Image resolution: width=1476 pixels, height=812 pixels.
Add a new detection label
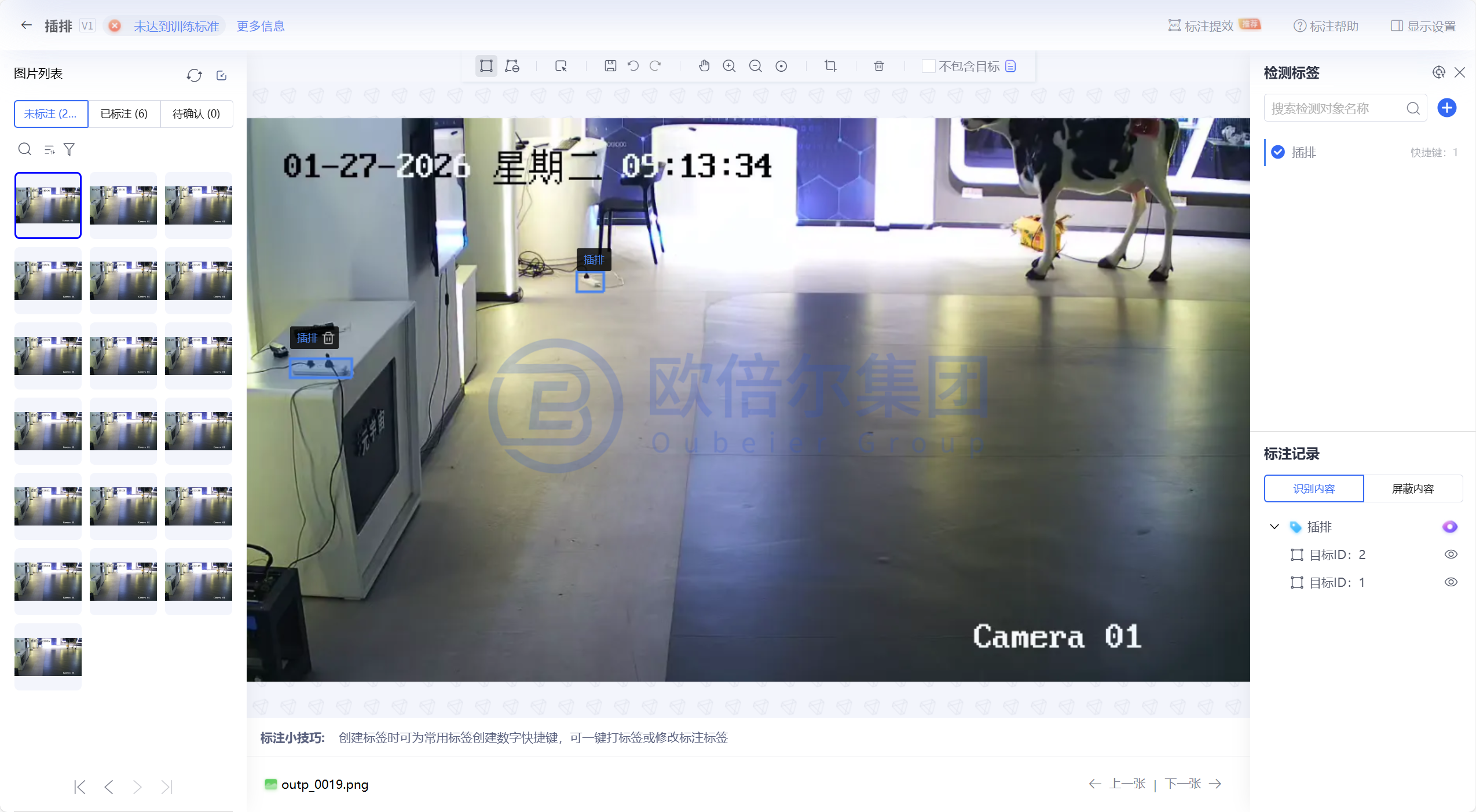pyautogui.click(x=1446, y=108)
